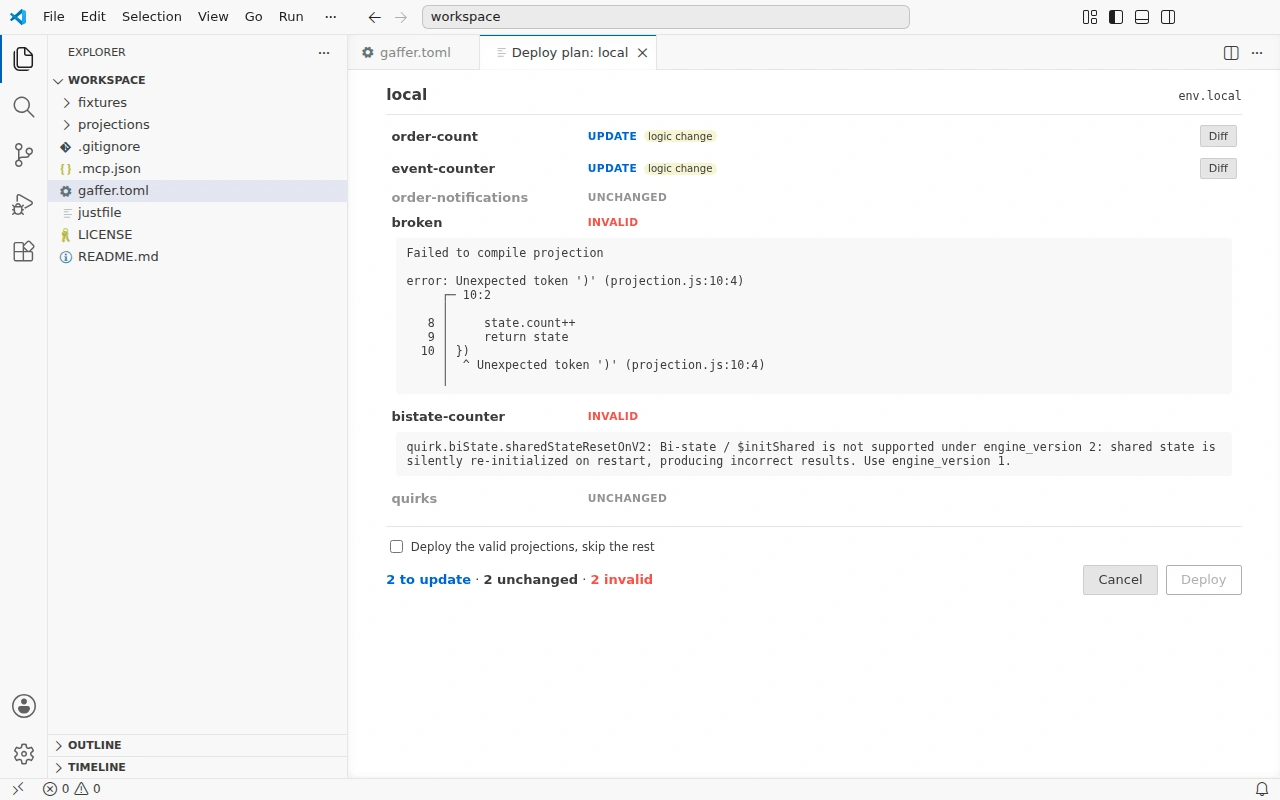
Task: Open the View menu
Action: pyautogui.click(x=214, y=17)
